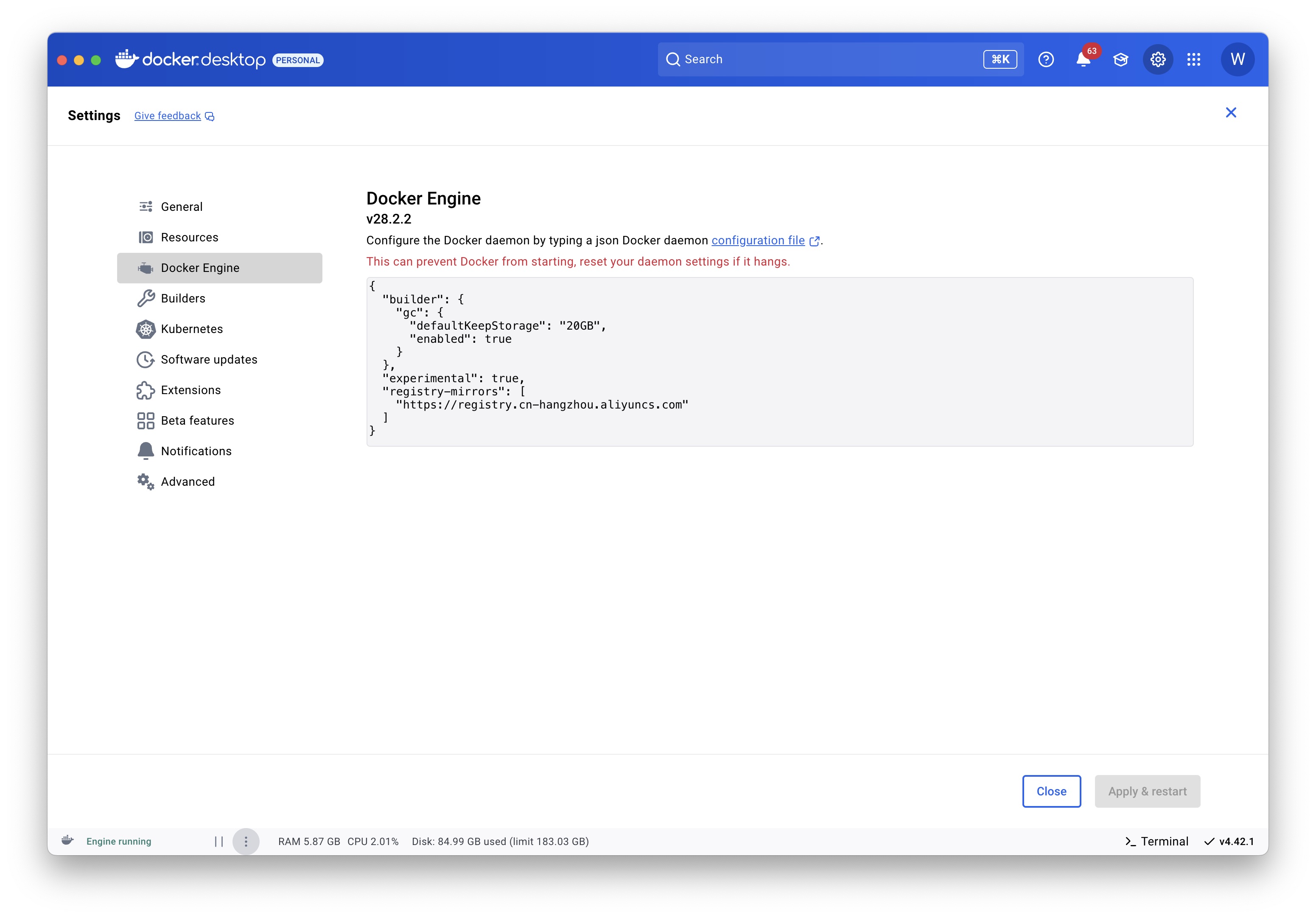This screenshot has height=918, width=1316.
Task: Go to Beta features settings
Action: [197, 420]
